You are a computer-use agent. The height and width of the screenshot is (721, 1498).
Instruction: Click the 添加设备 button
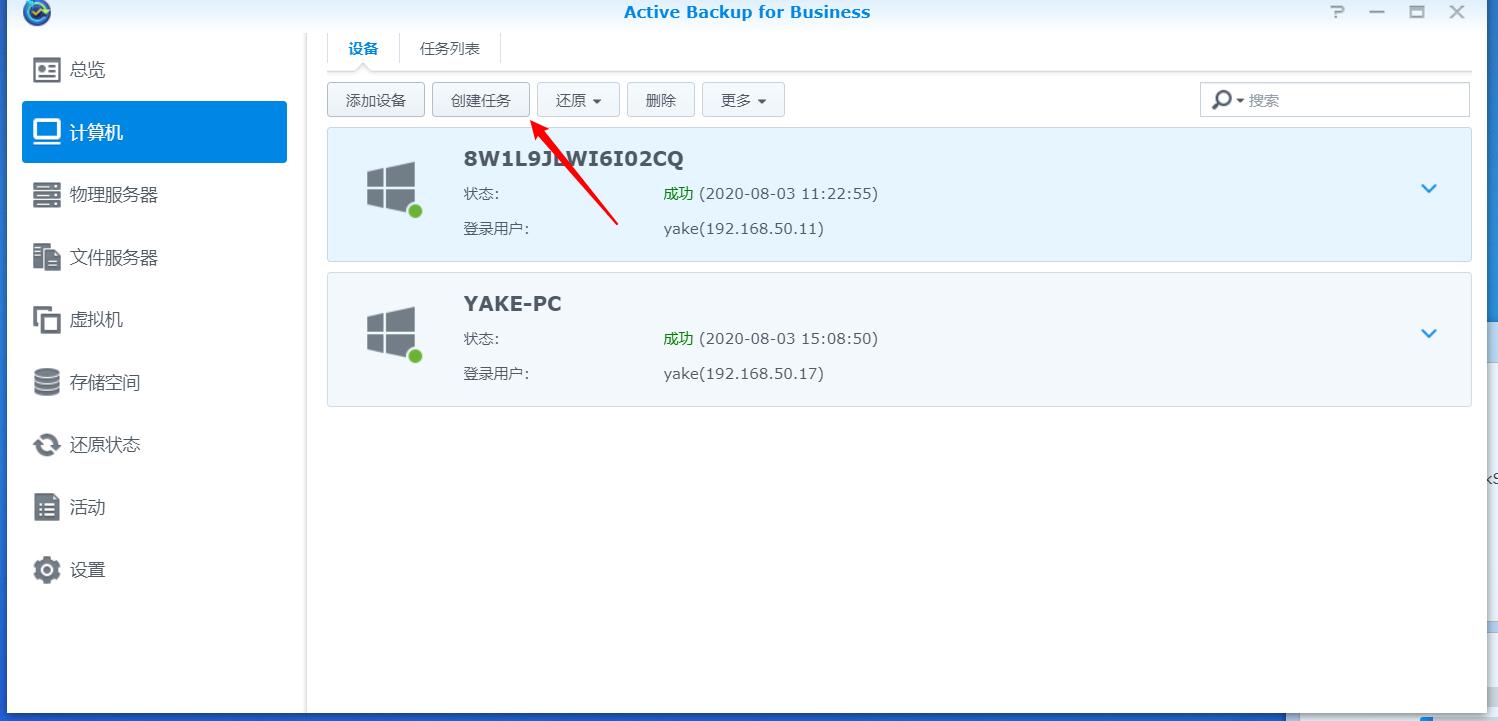(376, 100)
